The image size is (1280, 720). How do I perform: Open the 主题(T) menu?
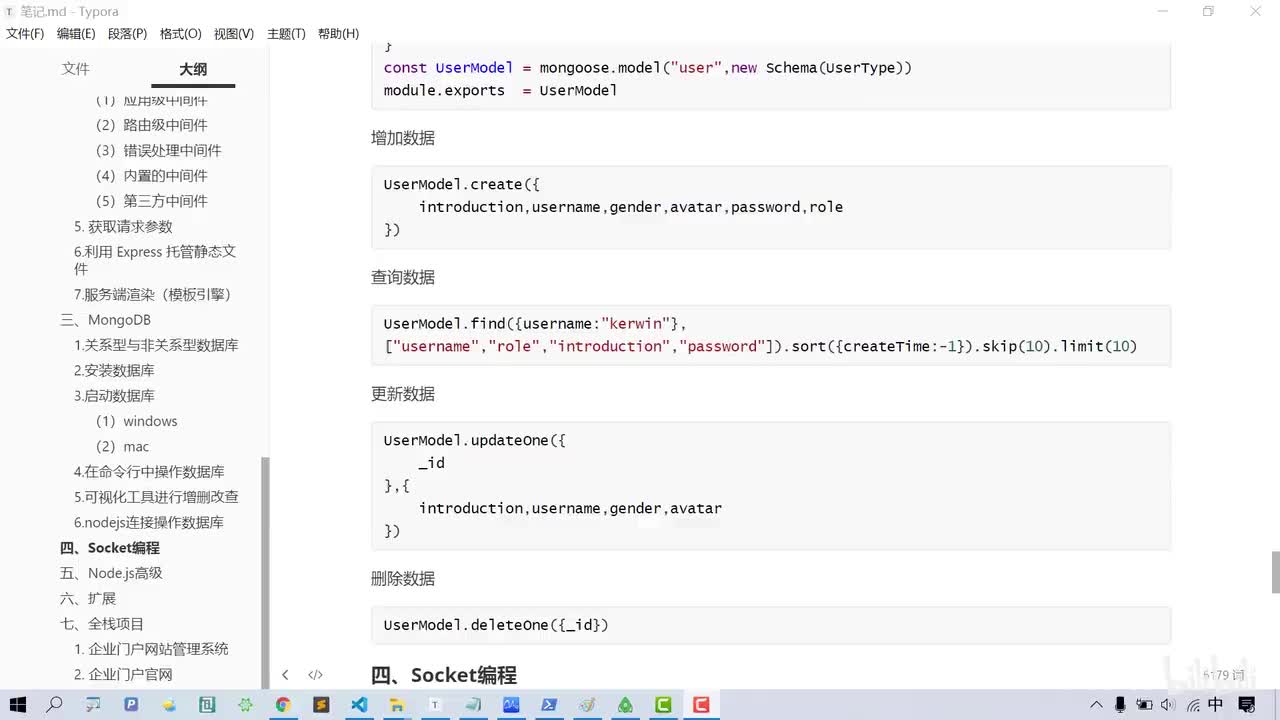pos(286,34)
